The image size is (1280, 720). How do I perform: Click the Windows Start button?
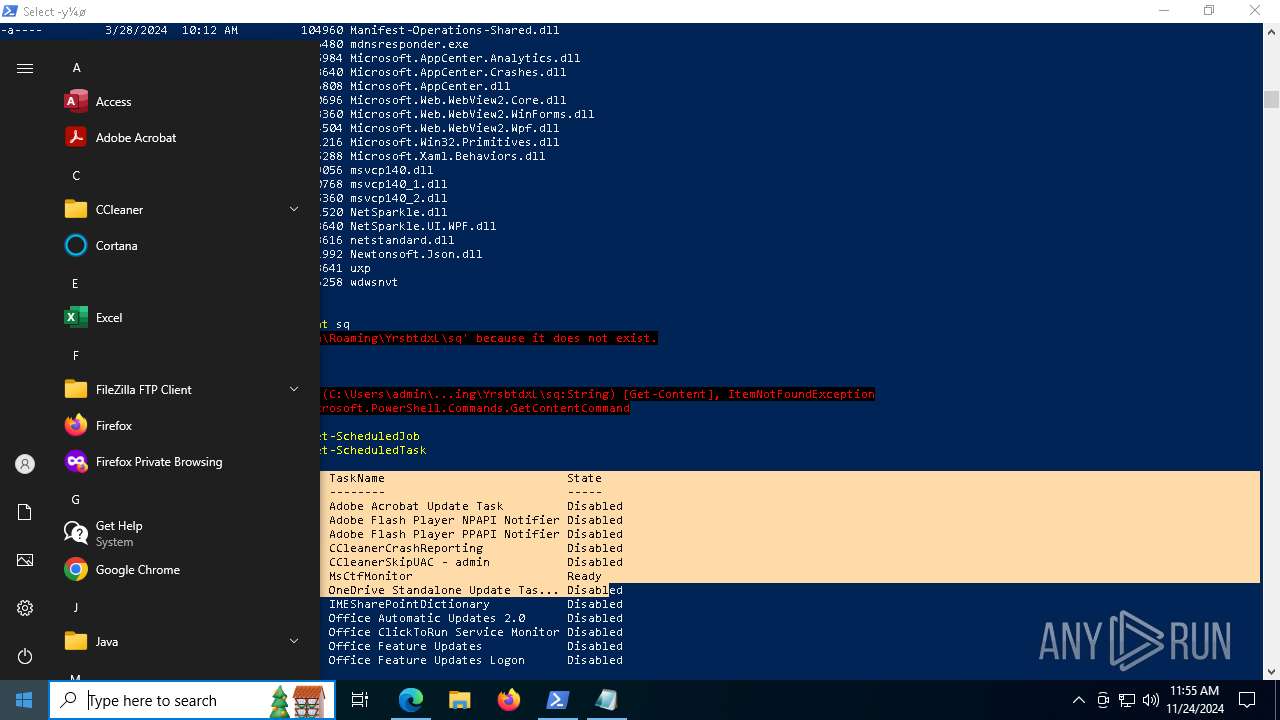point(24,700)
